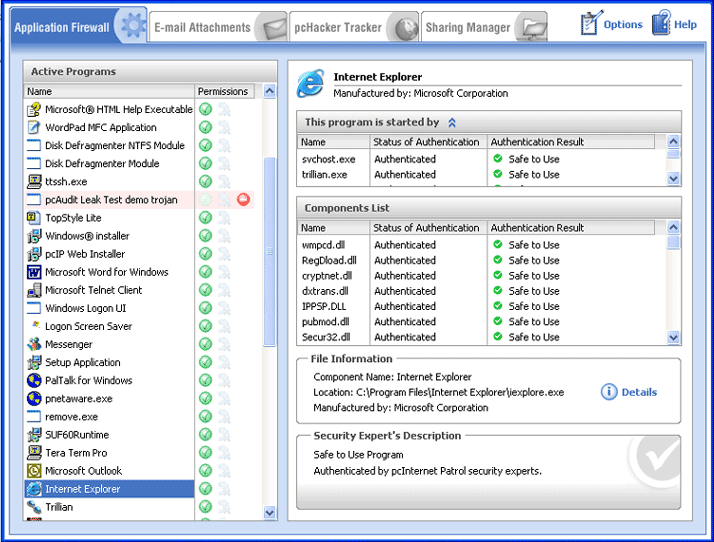Image resolution: width=714 pixels, height=542 pixels.
Task: Select svchost.exe in started-by list
Action: [x=328, y=159]
